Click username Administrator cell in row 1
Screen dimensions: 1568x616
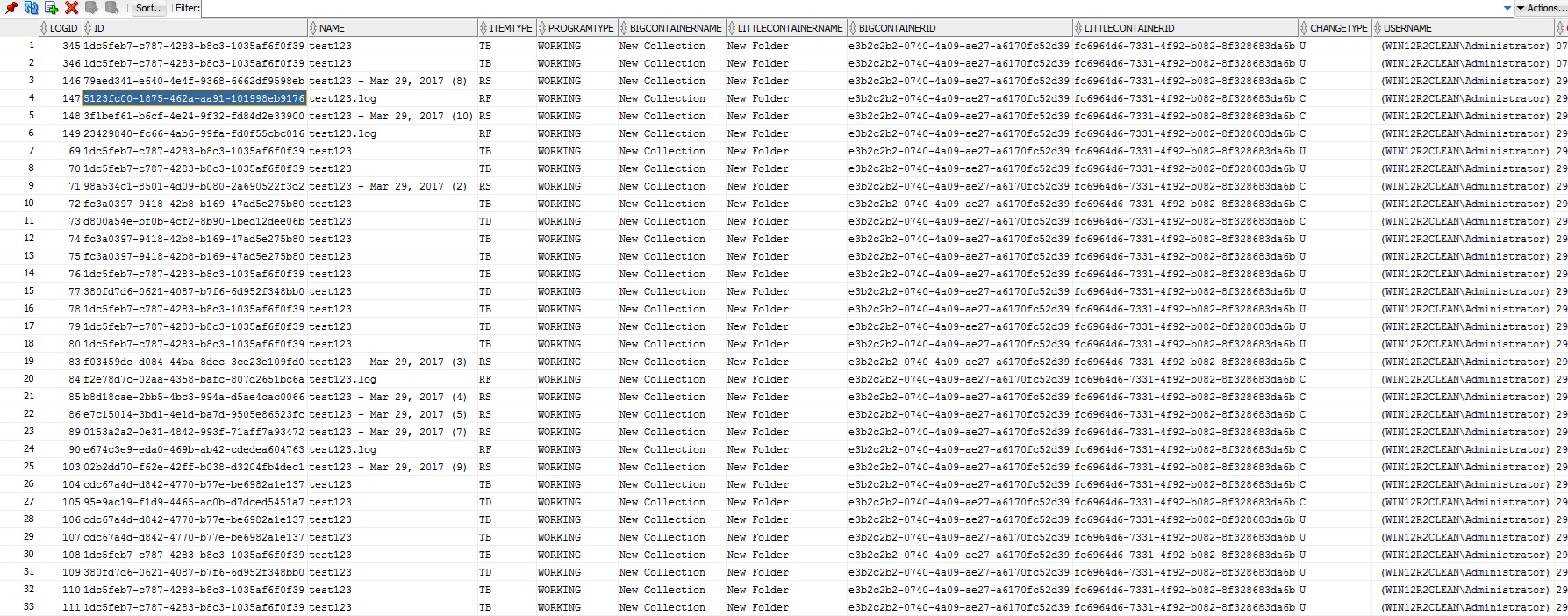pyautogui.click(x=1463, y=46)
